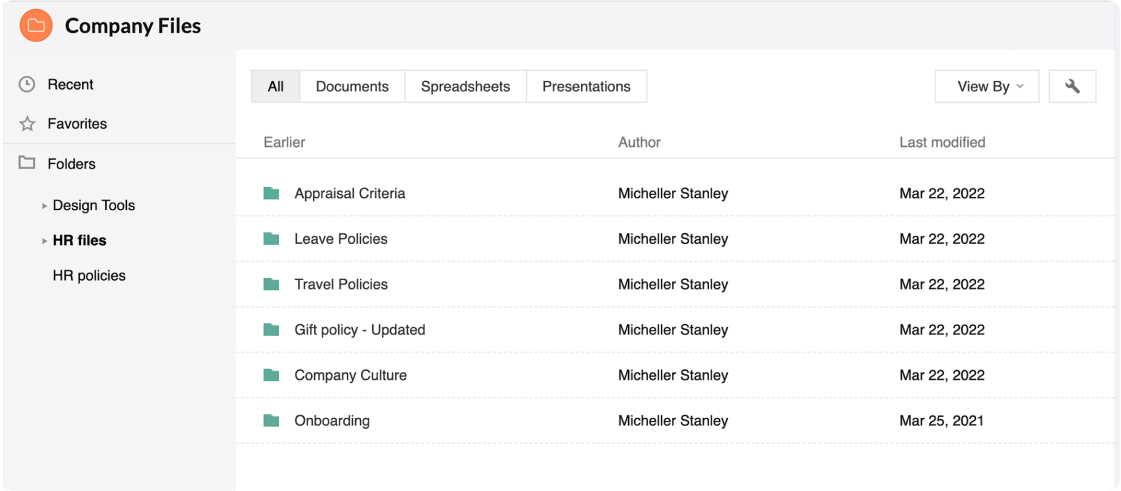Expand the HR files tree arrow
Viewport: 1121px width, 491px height.
(x=44, y=241)
